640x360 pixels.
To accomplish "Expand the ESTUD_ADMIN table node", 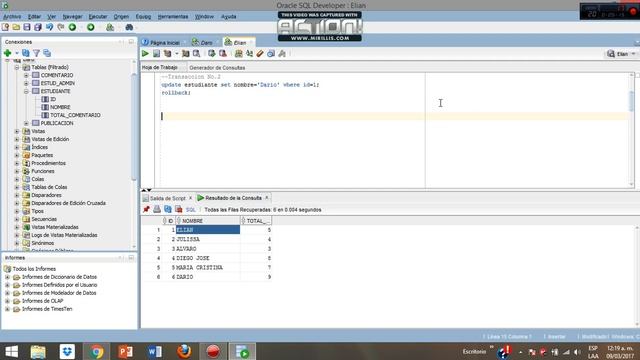I will coord(26,83).
